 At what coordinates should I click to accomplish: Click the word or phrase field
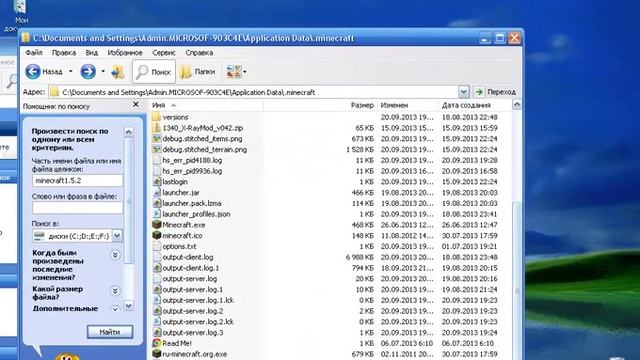pyautogui.click(x=77, y=208)
